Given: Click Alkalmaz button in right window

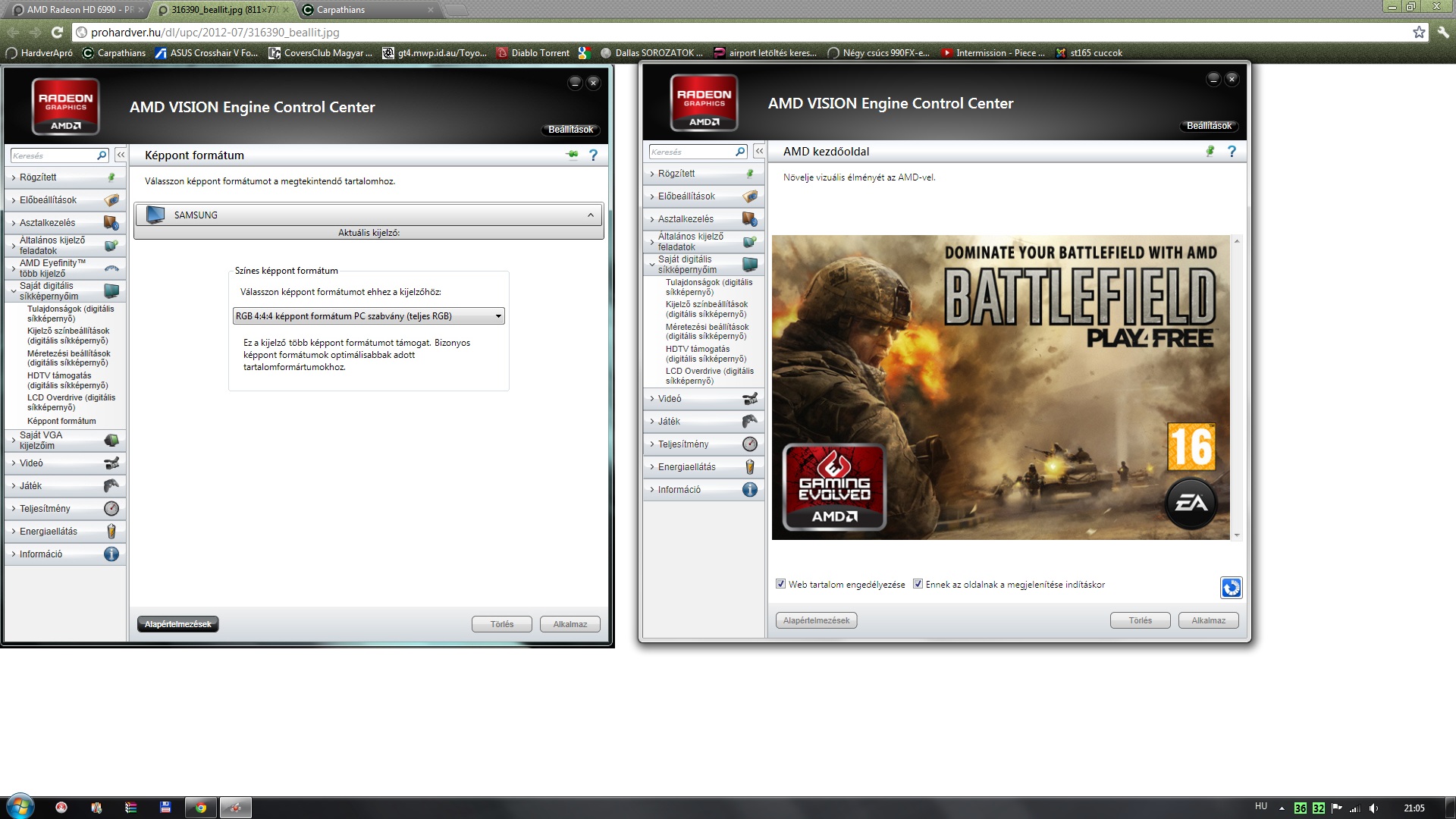Looking at the screenshot, I should 1208,620.
